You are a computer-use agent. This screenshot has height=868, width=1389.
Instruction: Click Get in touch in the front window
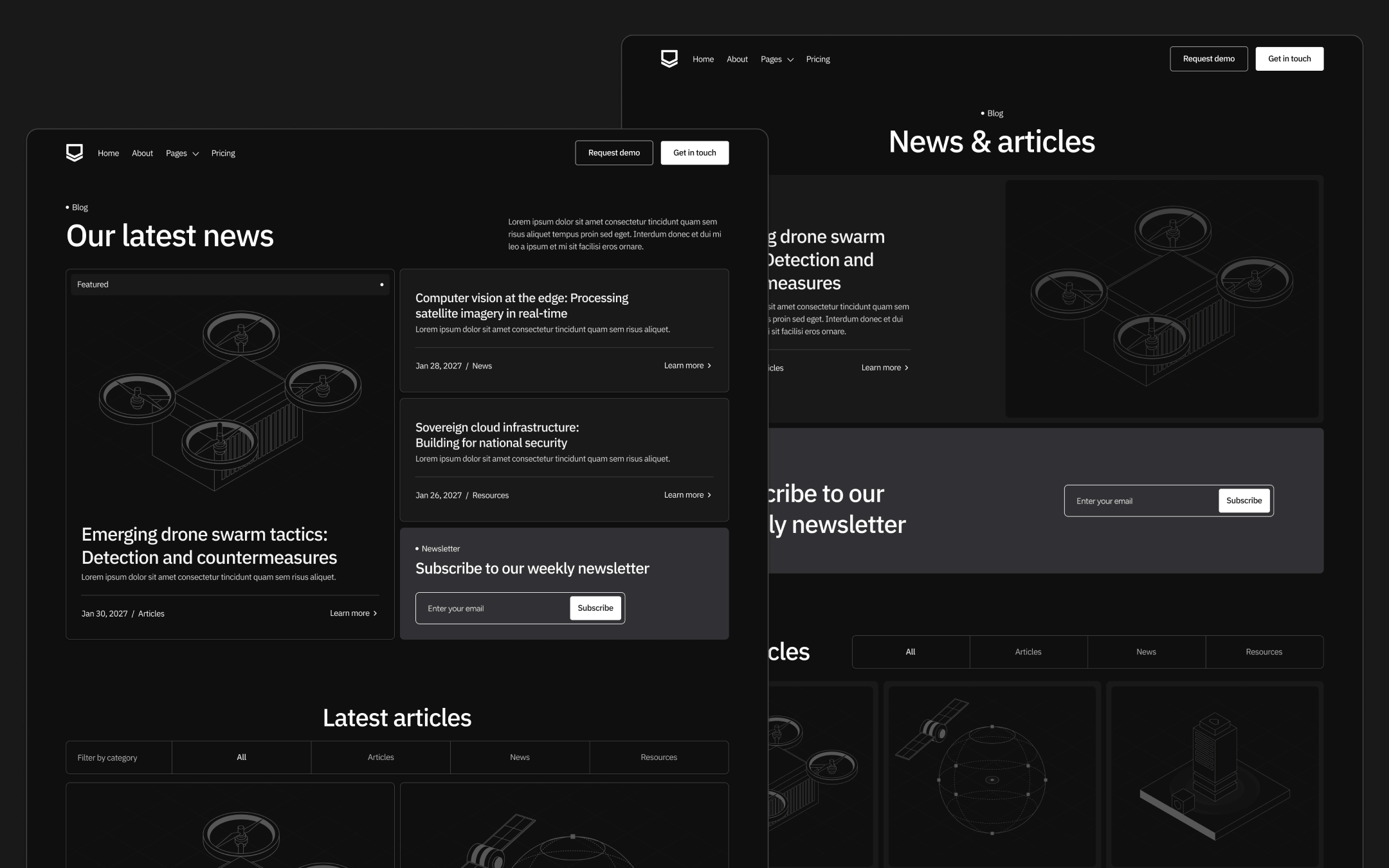click(694, 152)
